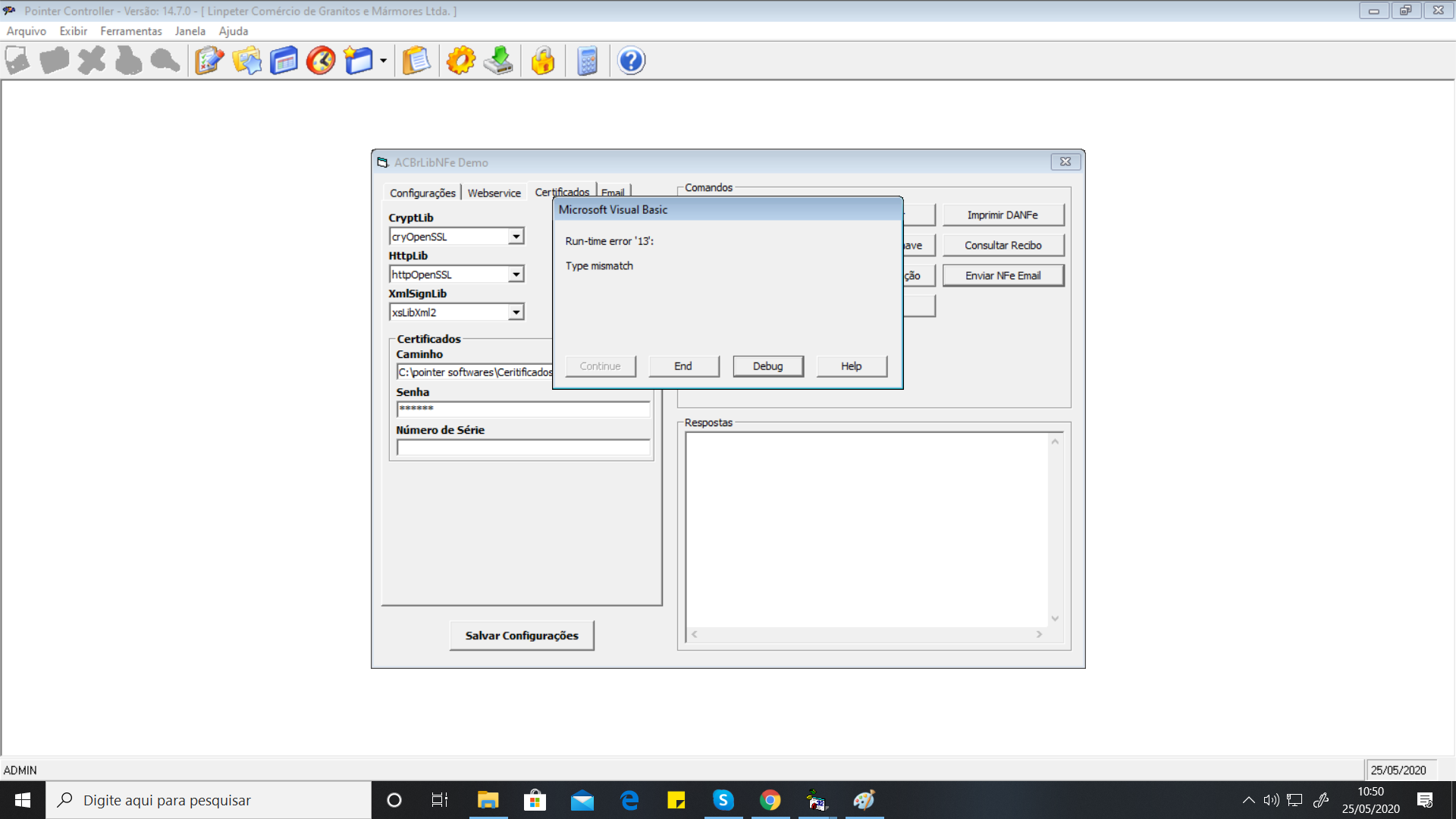Open Skype from the taskbar
The width and height of the screenshot is (1456, 819).
point(723,800)
